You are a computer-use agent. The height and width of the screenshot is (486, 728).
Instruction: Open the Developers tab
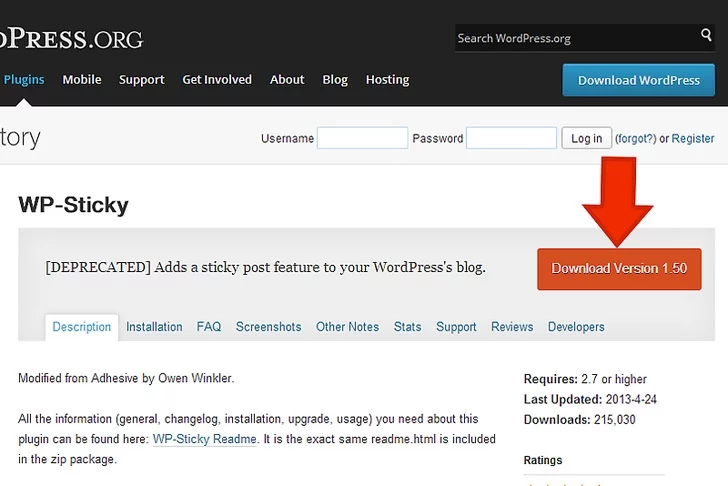pyautogui.click(x=576, y=327)
